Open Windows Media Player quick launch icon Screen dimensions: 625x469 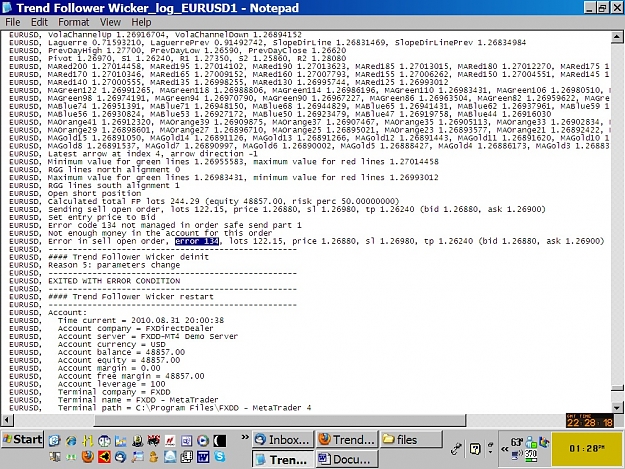point(203,441)
